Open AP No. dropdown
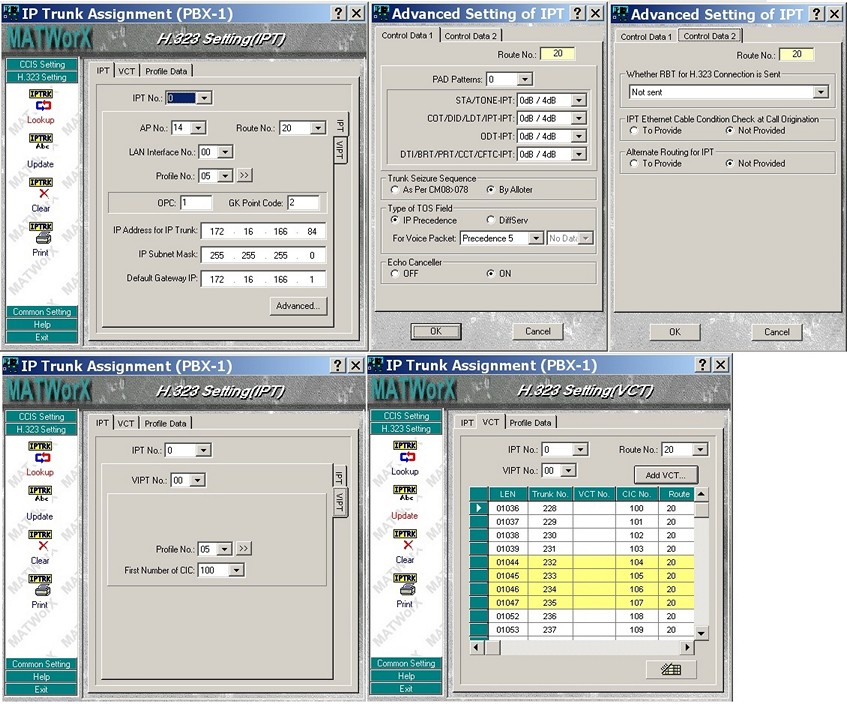The image size is (847, 704). pyautogui.click(x=198, y=128)
